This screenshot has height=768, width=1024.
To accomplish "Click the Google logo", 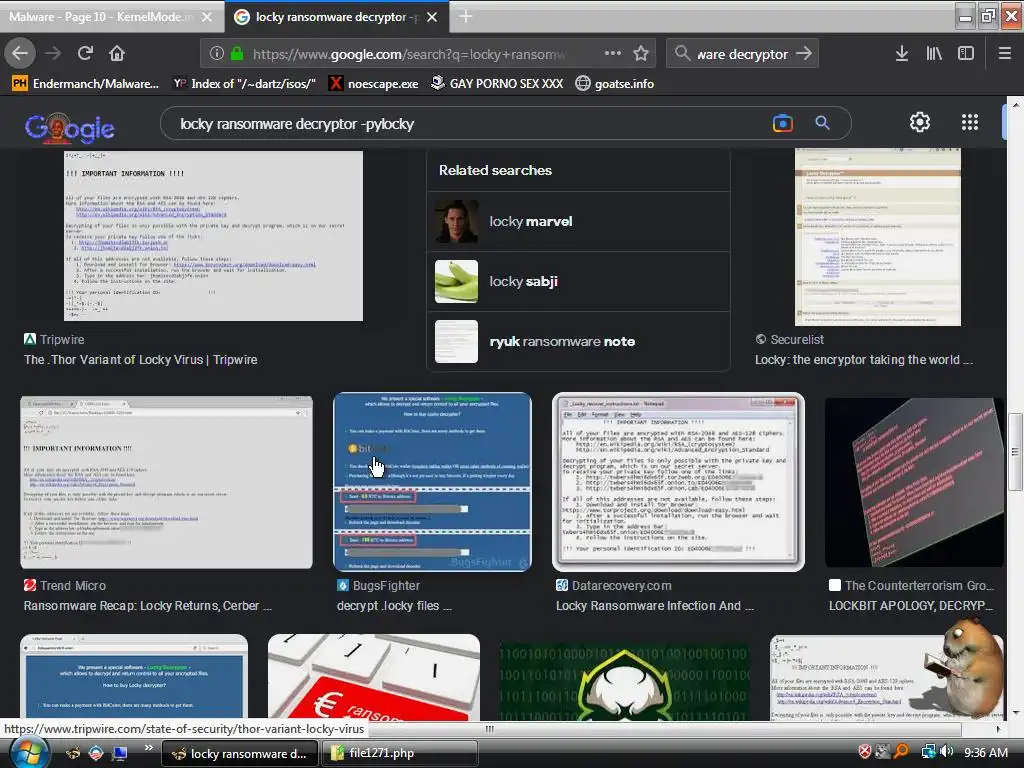I will [x=69, y=128].
